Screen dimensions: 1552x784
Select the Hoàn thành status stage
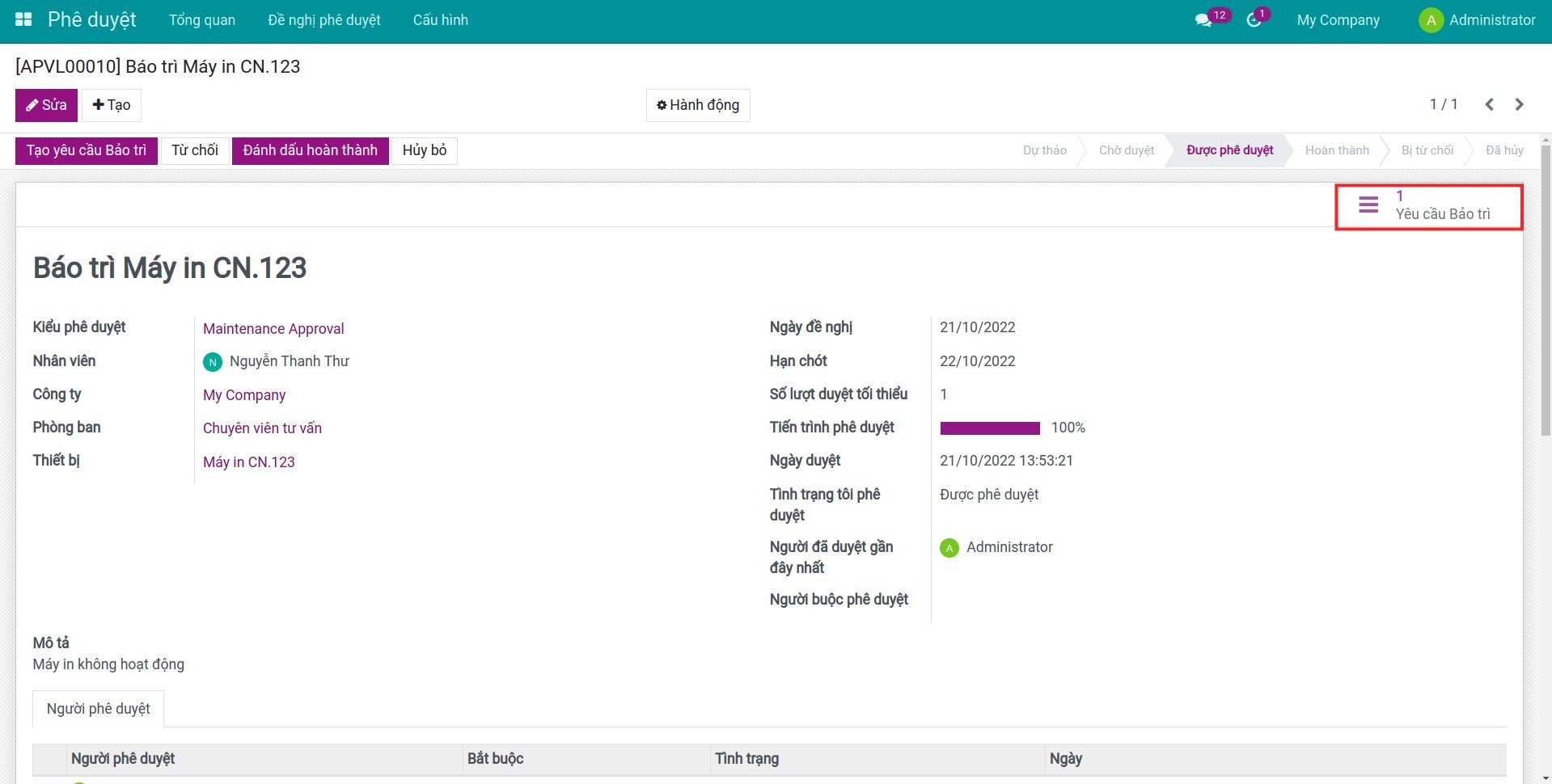coord(1336,150)
